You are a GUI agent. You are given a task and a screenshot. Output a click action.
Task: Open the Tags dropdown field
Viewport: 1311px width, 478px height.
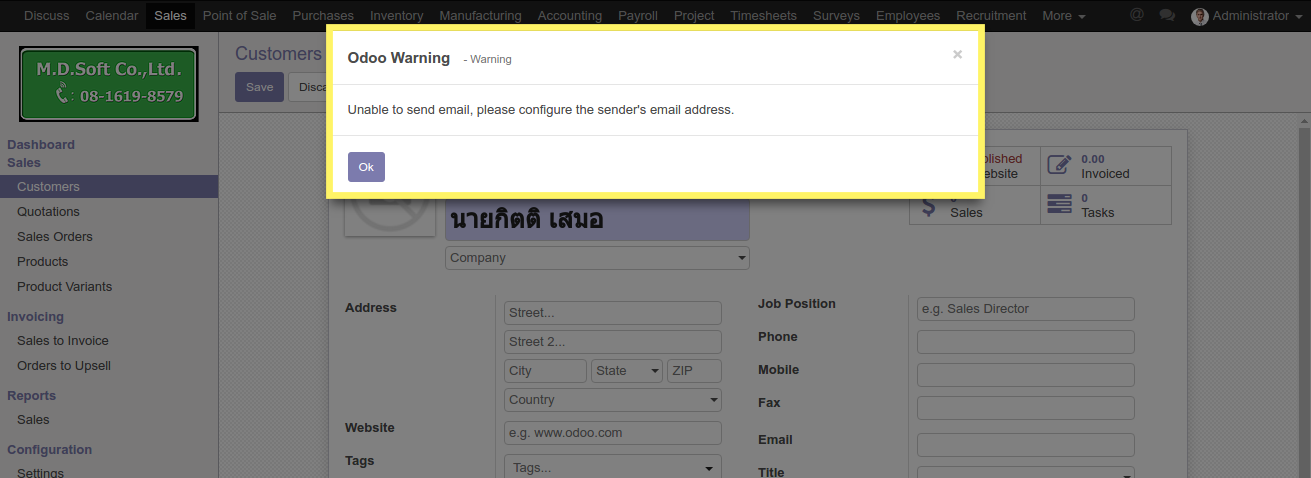click(x=613, y=467)
